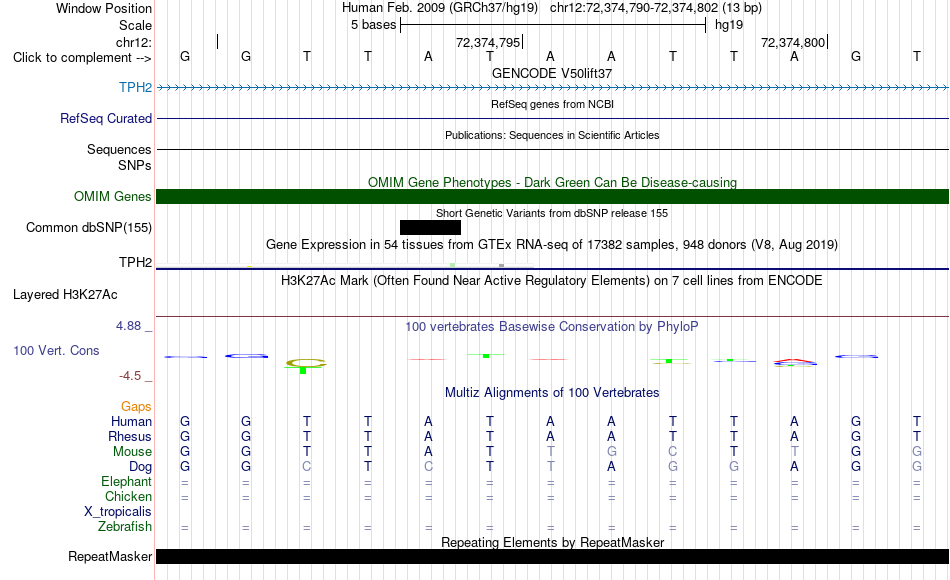950x580 pixels.
Task: Click the orange Gaps label
Action: 136,406
